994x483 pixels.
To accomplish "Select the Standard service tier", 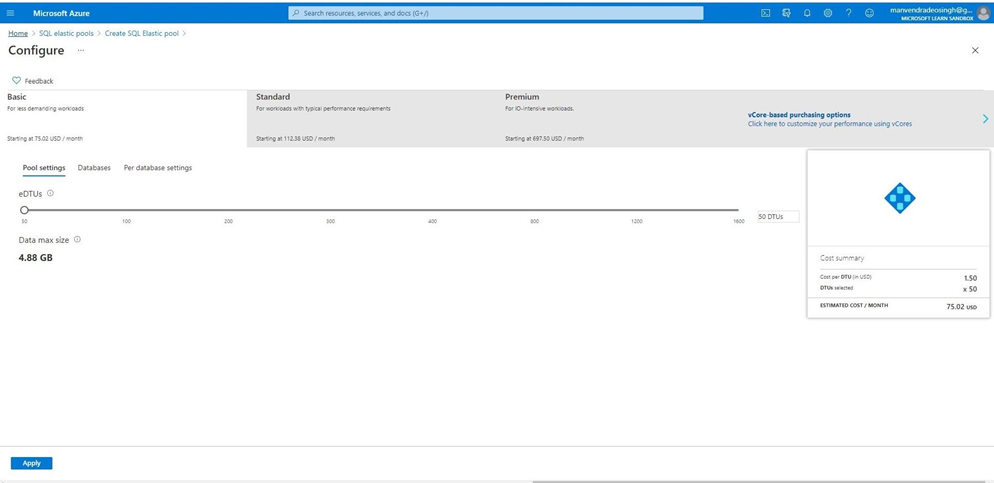I will coord(373,118).
